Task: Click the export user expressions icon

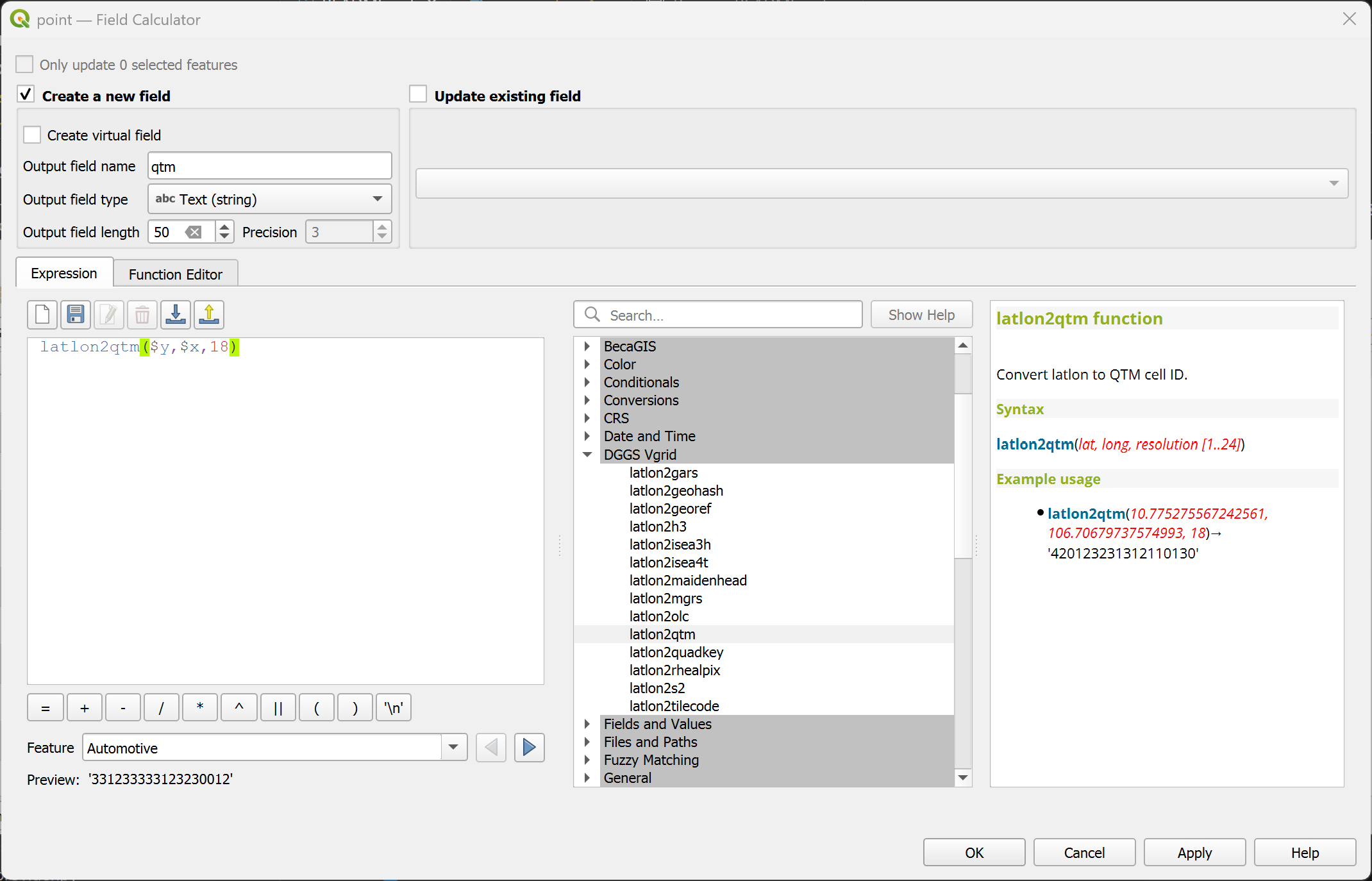Action: click(x=209, y=315)
